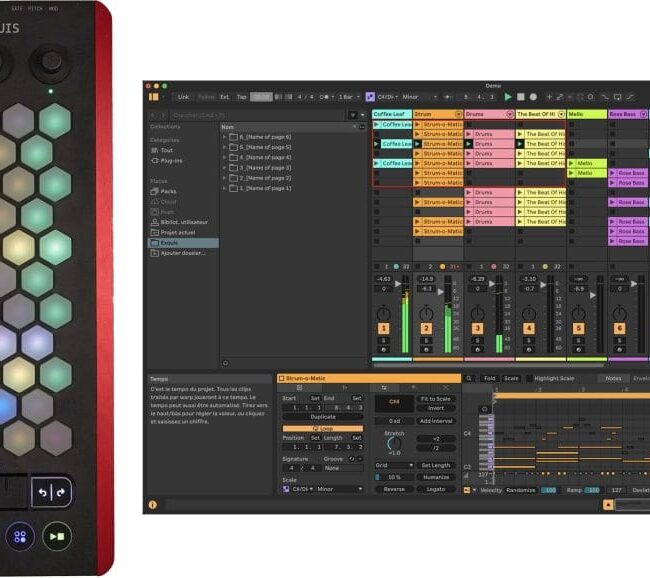Image resolution: width=650 pixels, height=578 pixels.
Task: Open the clip Minor scale dropdown at bottom
Action: [340, 489]
